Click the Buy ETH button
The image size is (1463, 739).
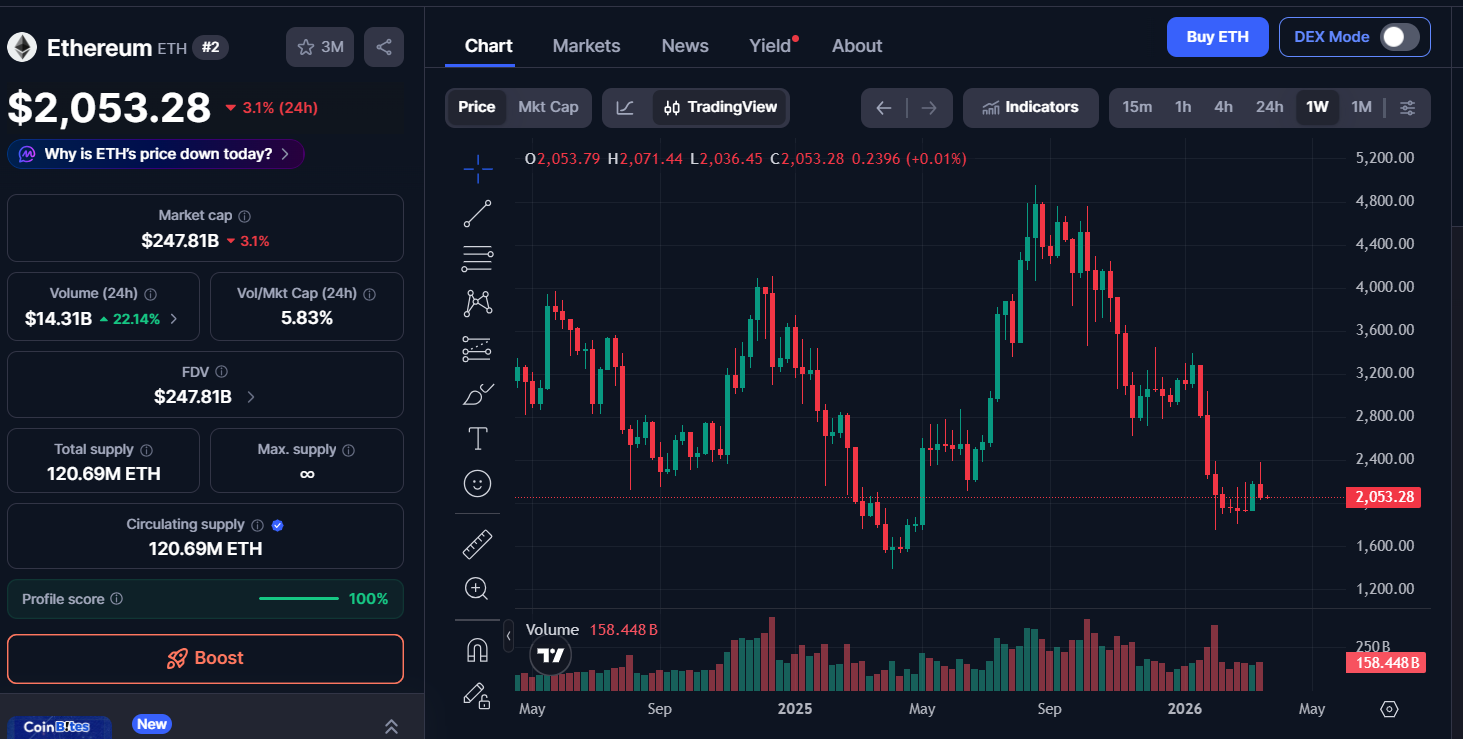[1217, 37]
